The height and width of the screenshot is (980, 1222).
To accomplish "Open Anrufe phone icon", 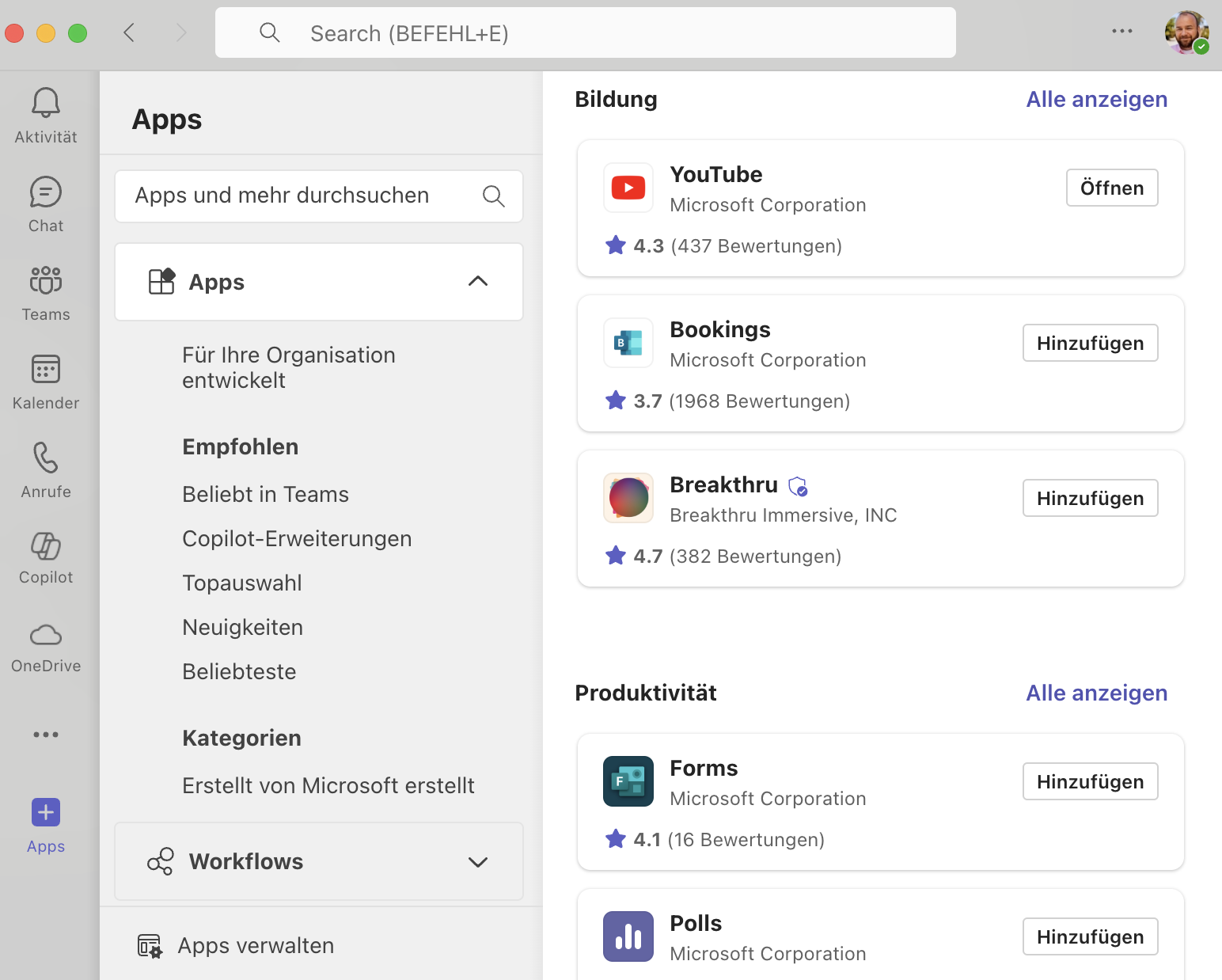I will coord(46,458).
